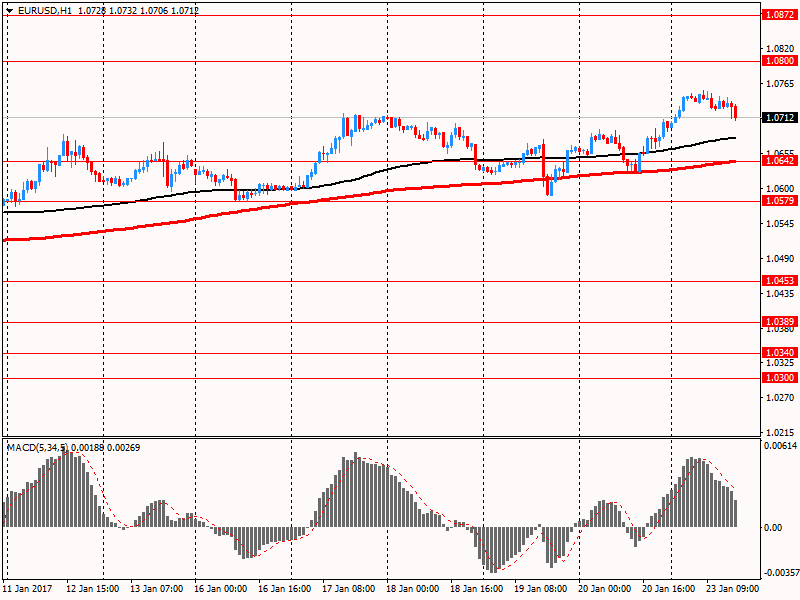The image size is (800, 600).
Task: Click the black current price 1.0712 label
Action: pyautogui.click(x=779, y=118)
